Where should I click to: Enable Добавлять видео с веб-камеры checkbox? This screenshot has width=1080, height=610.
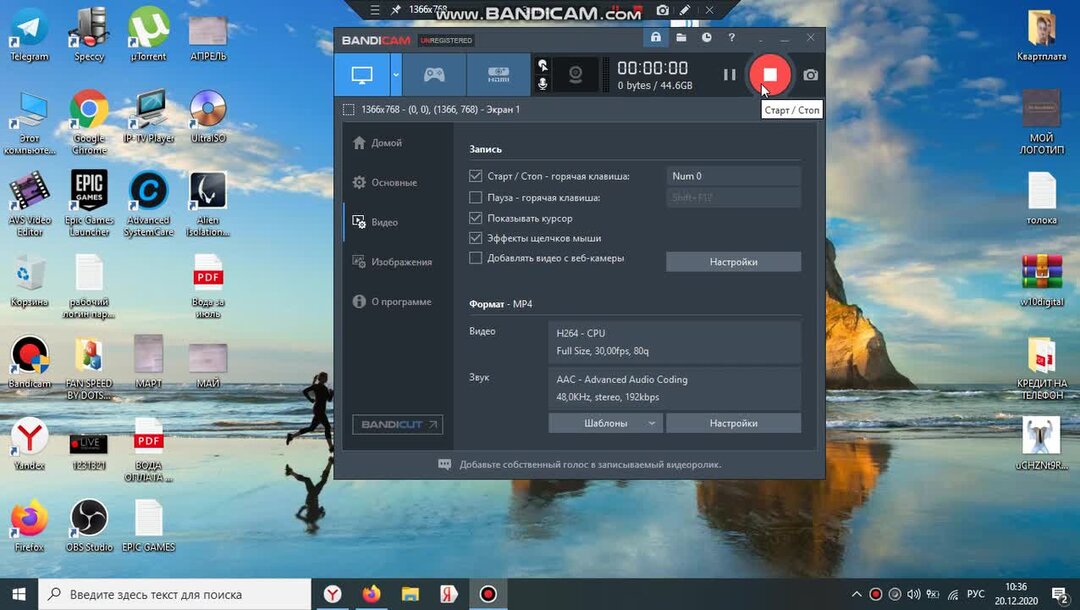point(475,257)
